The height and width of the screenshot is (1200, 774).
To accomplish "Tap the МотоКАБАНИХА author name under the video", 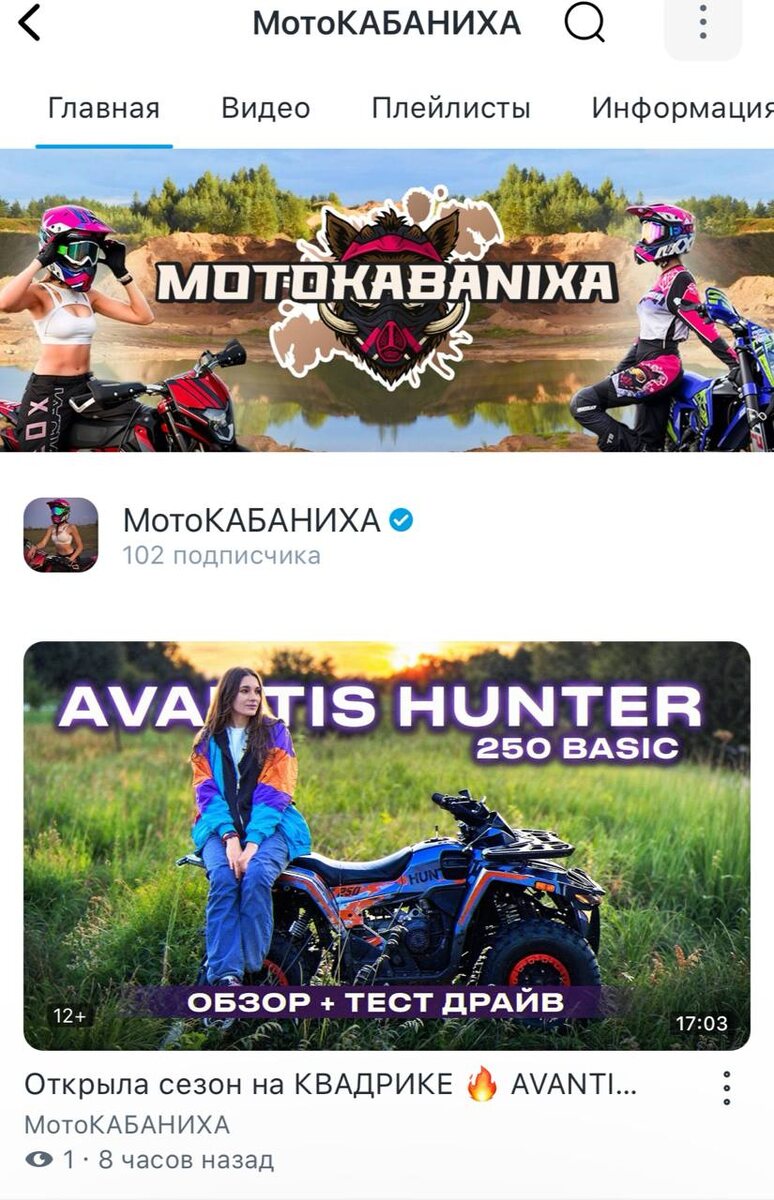I will 127,1125.
